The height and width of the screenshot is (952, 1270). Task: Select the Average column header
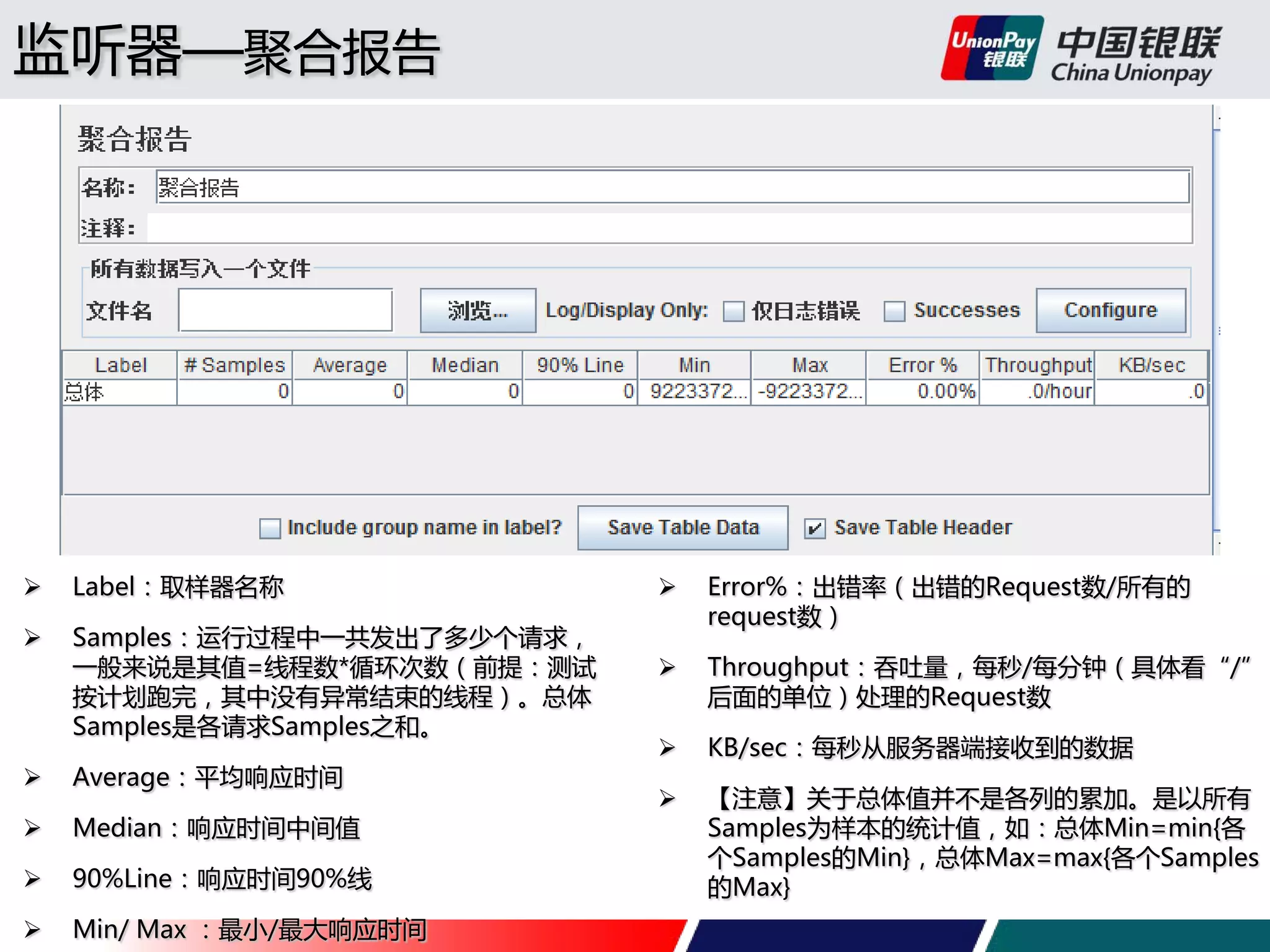[350, 365]
